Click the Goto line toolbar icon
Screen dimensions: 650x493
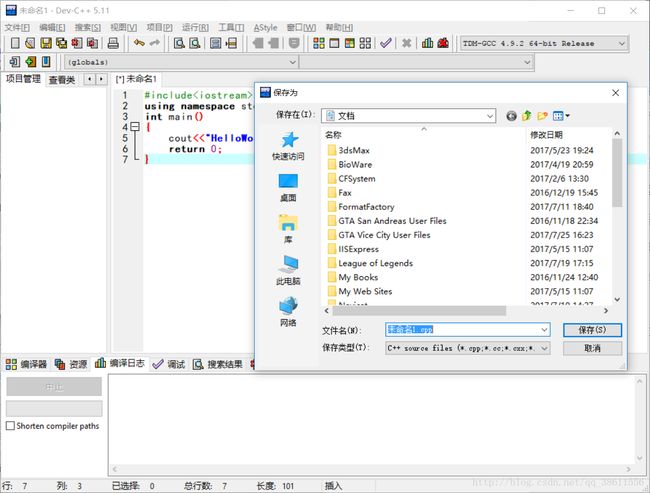point(231,43)
